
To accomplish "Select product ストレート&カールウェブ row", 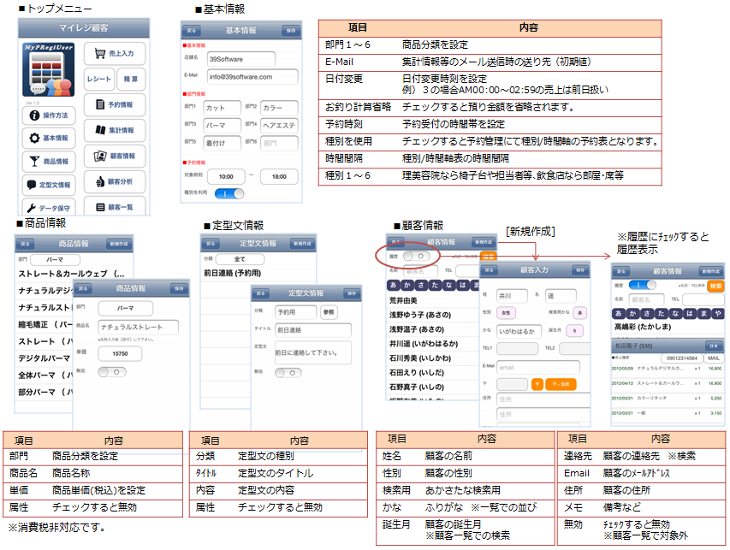I will pyautogui.click(x=74, y=274).
